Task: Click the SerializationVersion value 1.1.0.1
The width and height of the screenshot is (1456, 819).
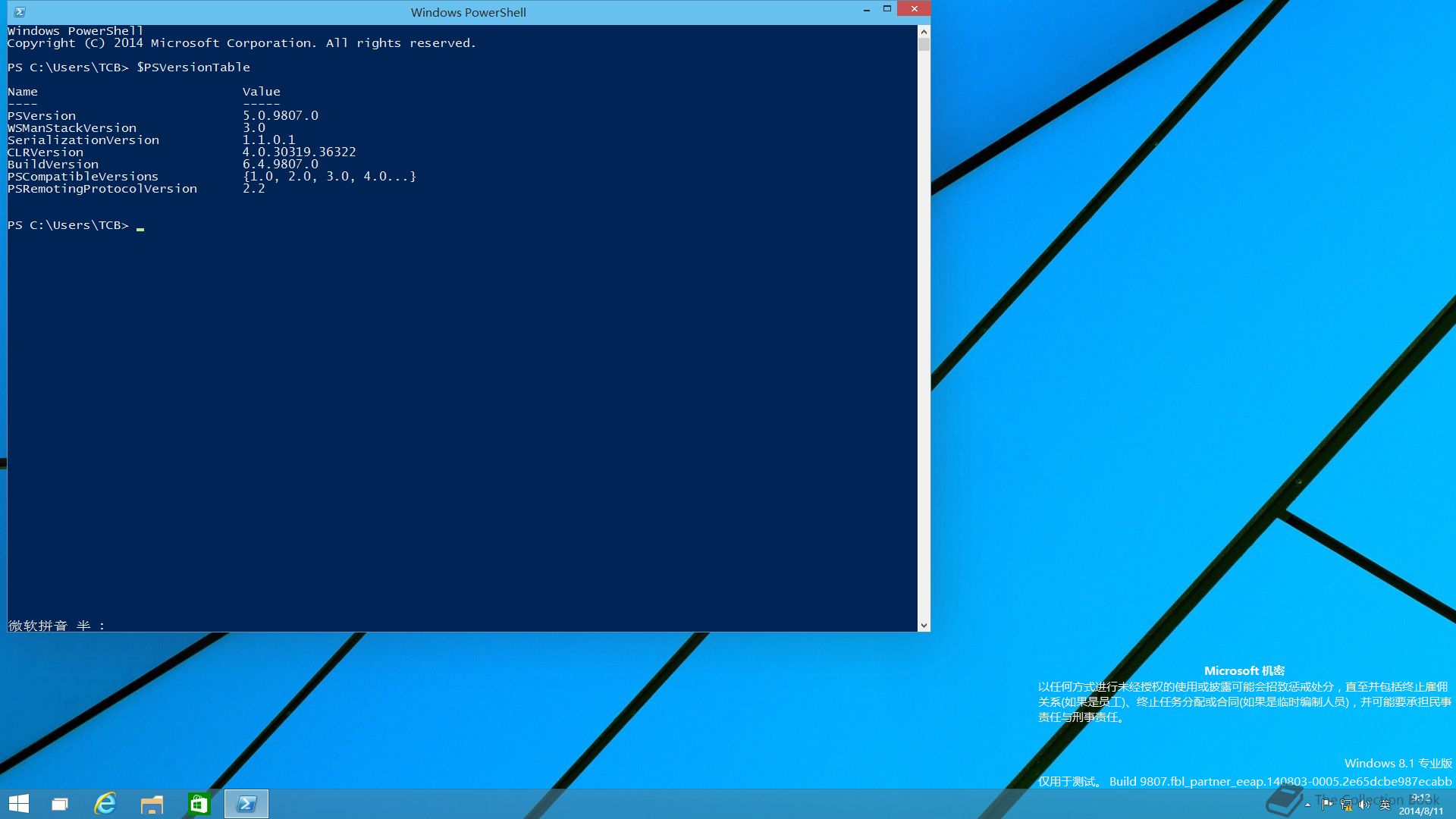Action: click(x=269, y=140)
